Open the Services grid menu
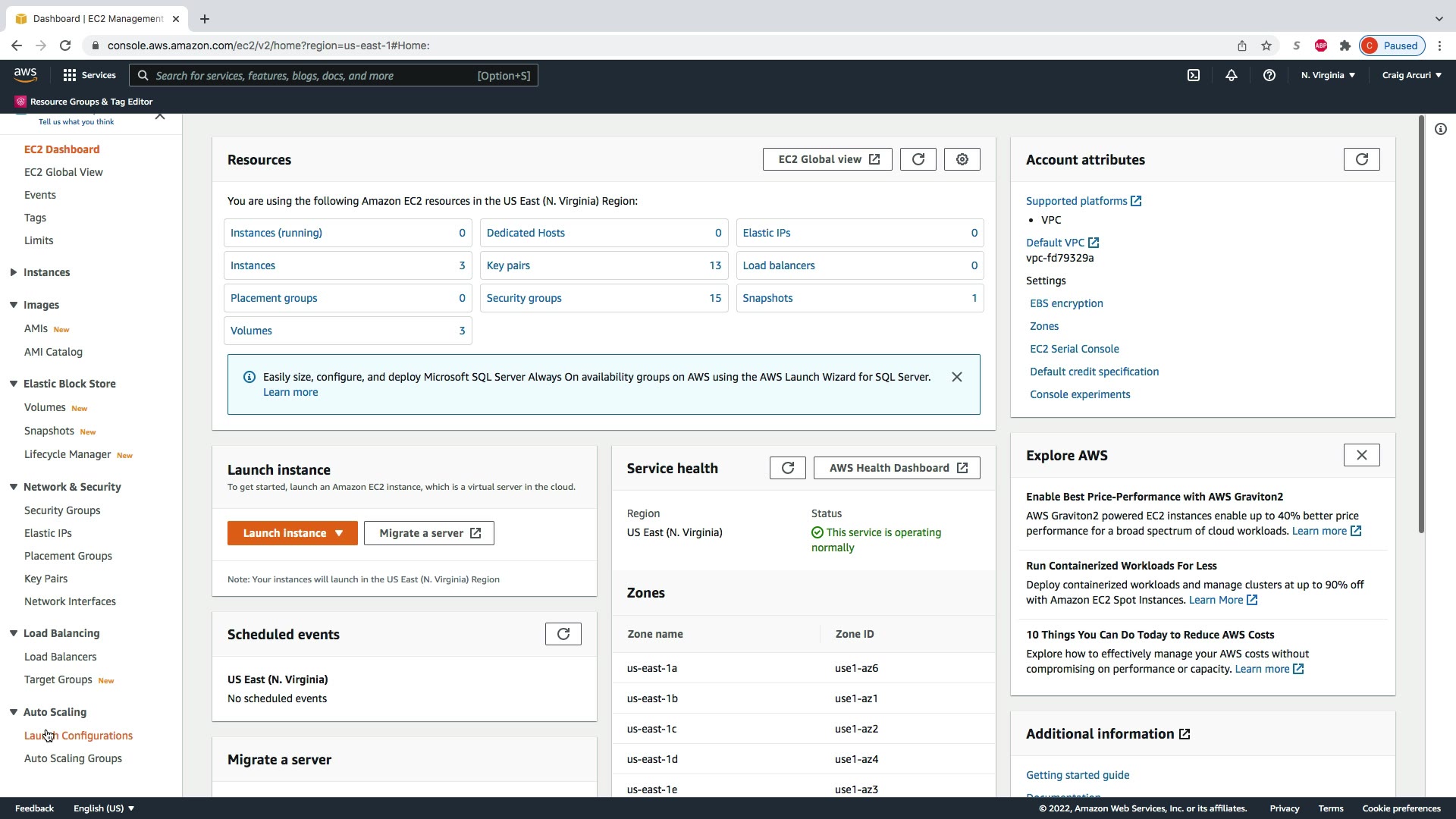Viewport: 1456px width, 819px height. (x=89, y=75)
